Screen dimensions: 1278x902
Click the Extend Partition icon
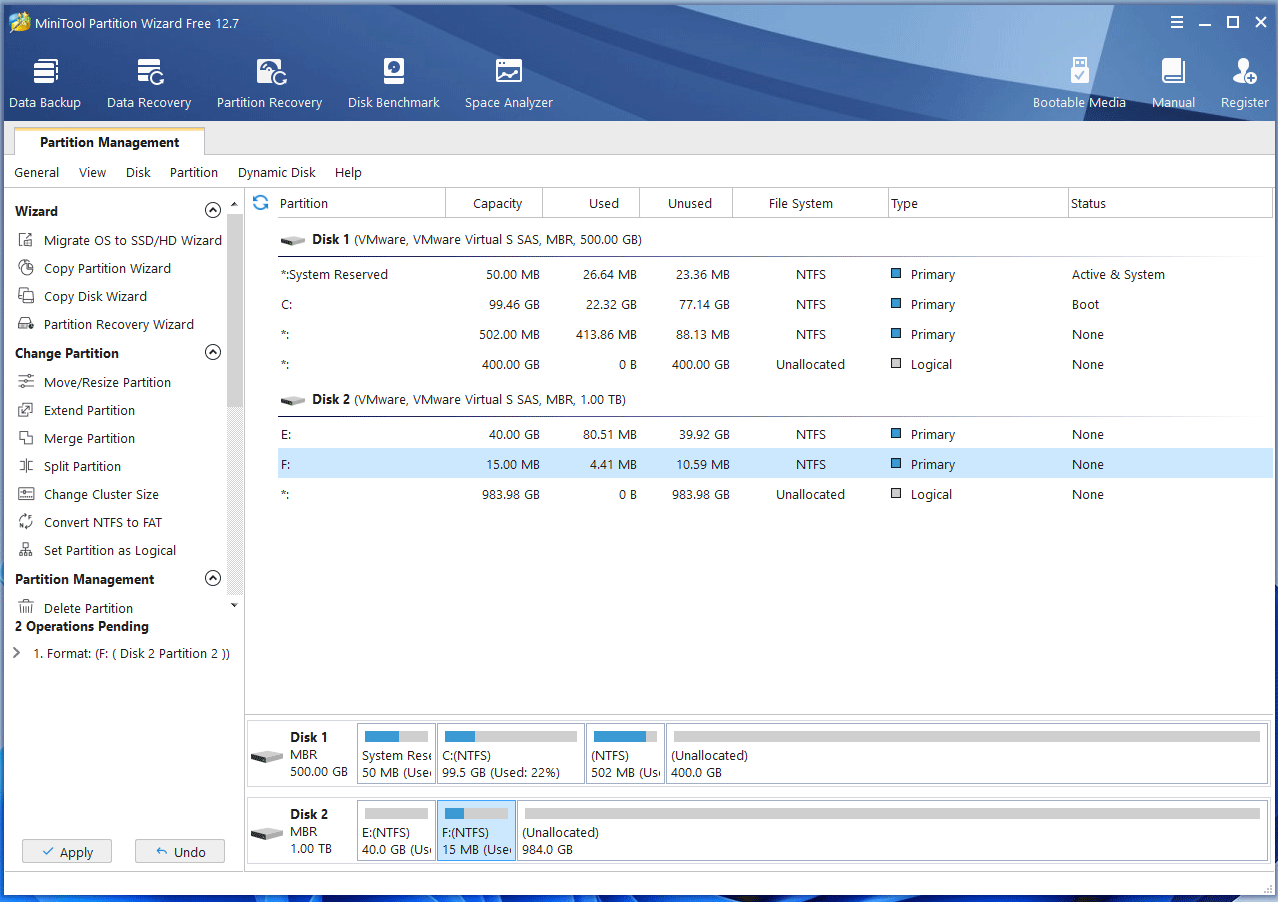(x=26, y=410)
